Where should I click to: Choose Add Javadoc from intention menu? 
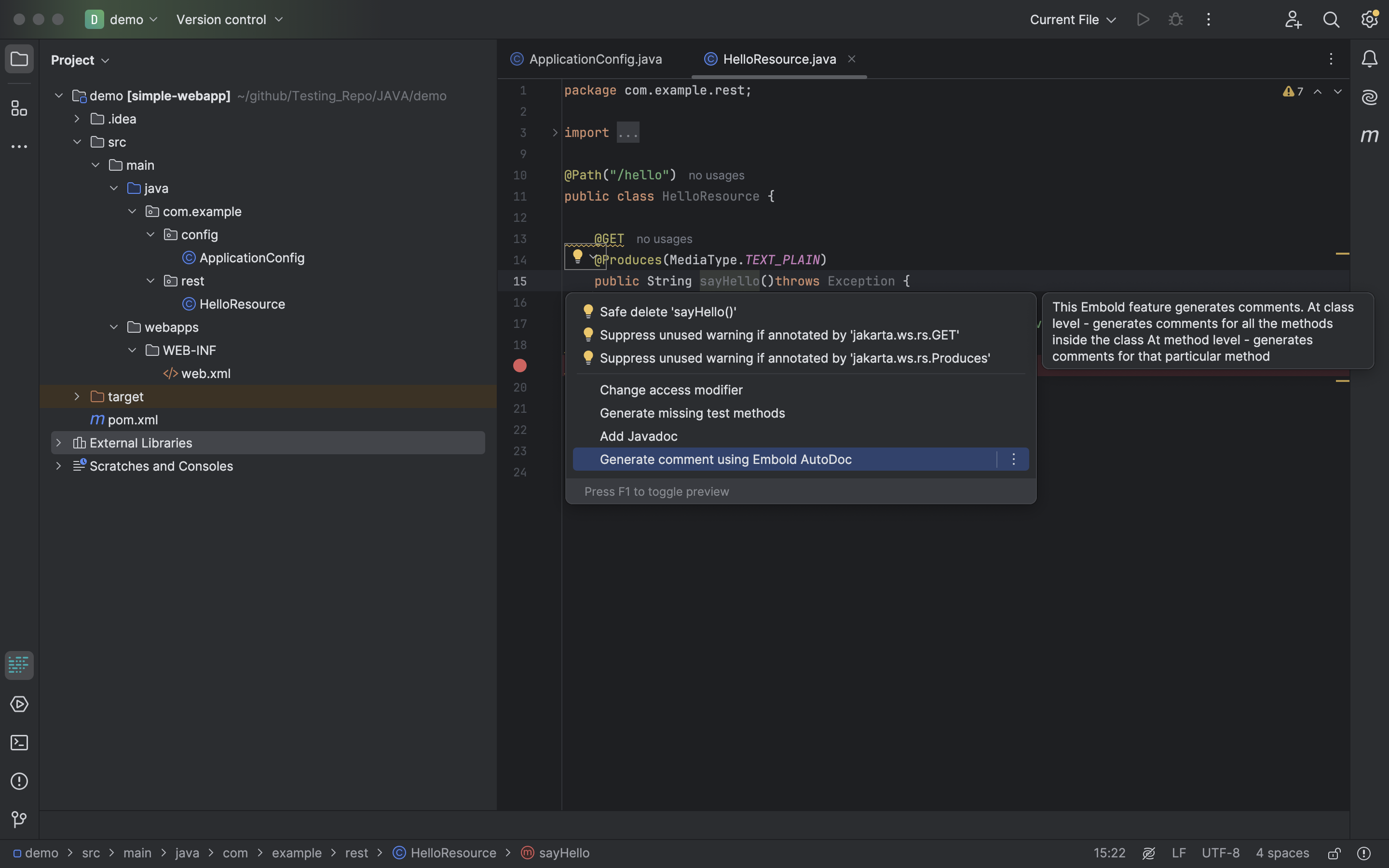638,436
